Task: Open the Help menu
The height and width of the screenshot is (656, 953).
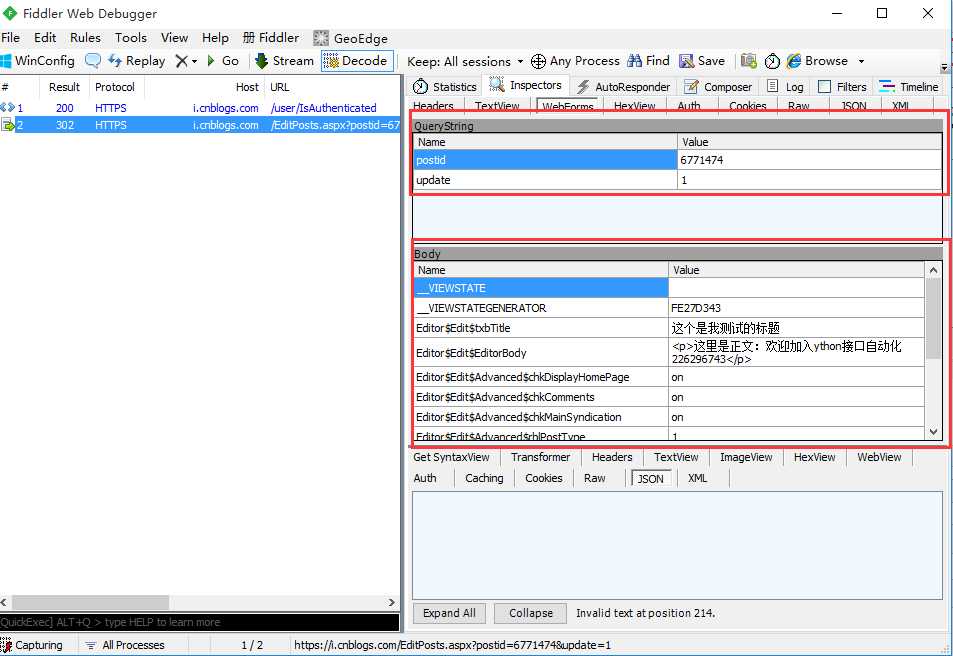Action: pos(215,38)
